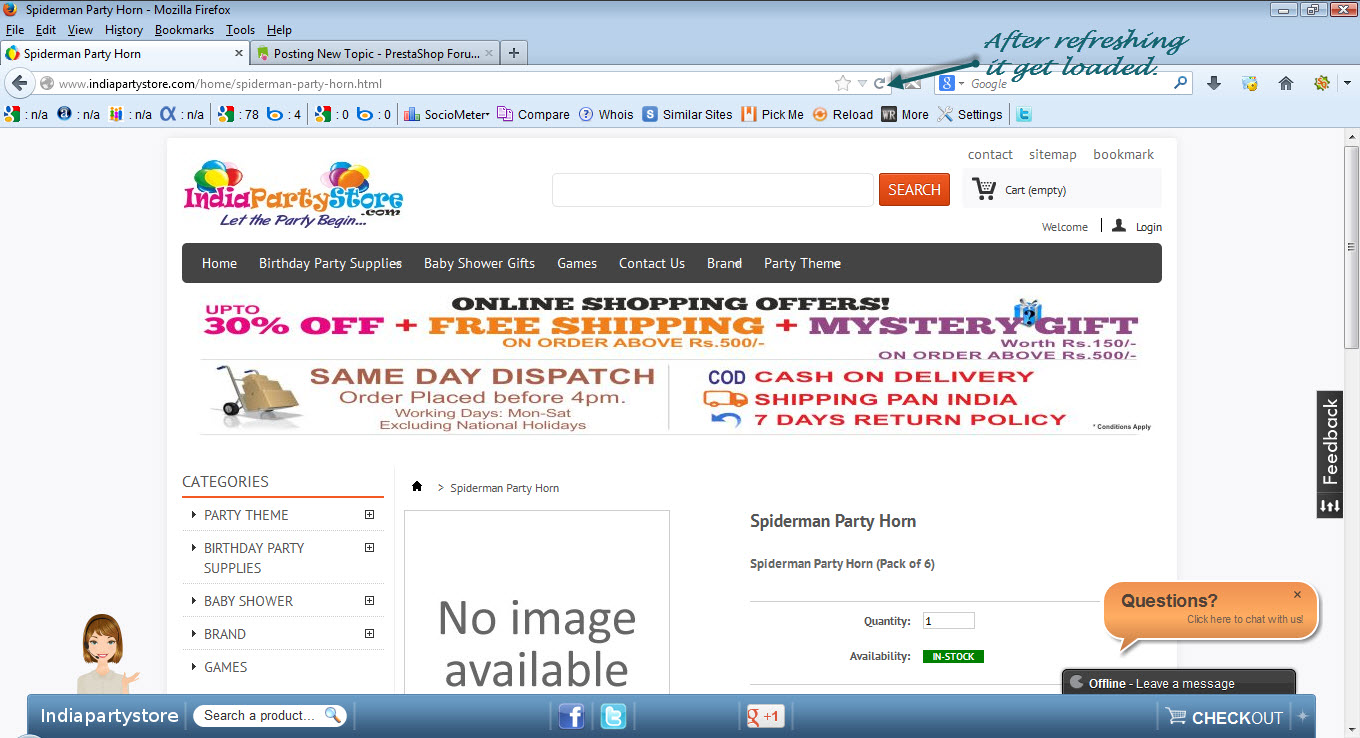Click the Firefox home toolbar icon
This screenshot has height=738, width=1360.
(1286, 84)
